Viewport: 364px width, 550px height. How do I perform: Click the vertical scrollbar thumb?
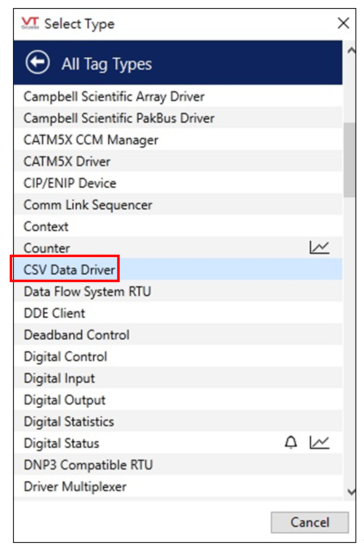pyautogui.click(x=349, y=160)
